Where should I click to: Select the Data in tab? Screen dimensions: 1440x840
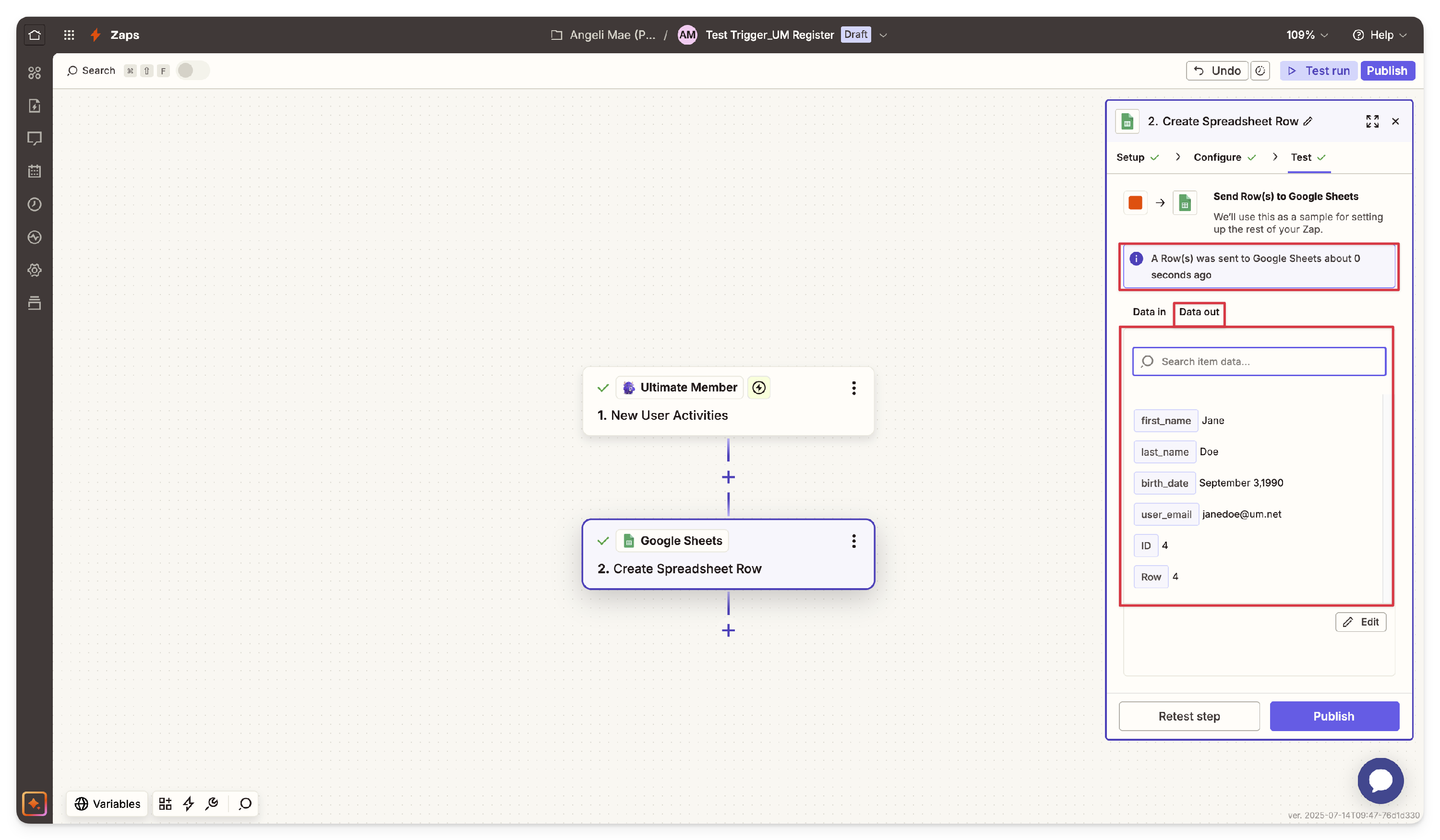[1149, 312]
